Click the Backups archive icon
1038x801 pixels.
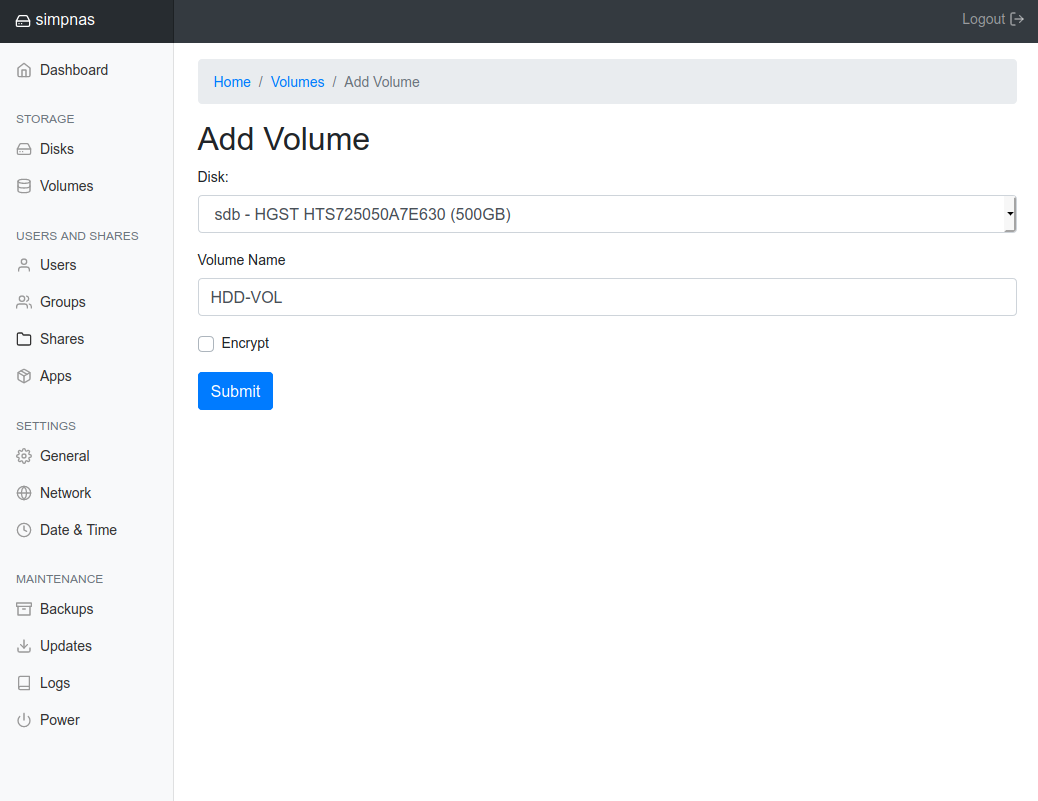[x=24, y=610]
